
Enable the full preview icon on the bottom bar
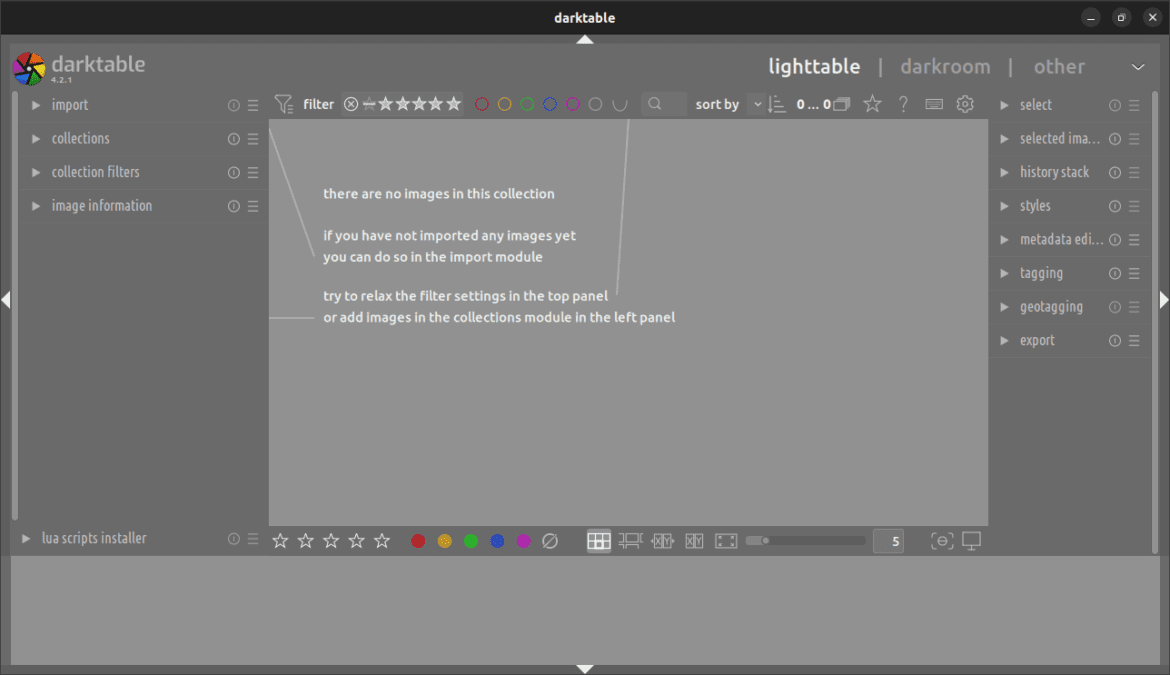point(725,540)
